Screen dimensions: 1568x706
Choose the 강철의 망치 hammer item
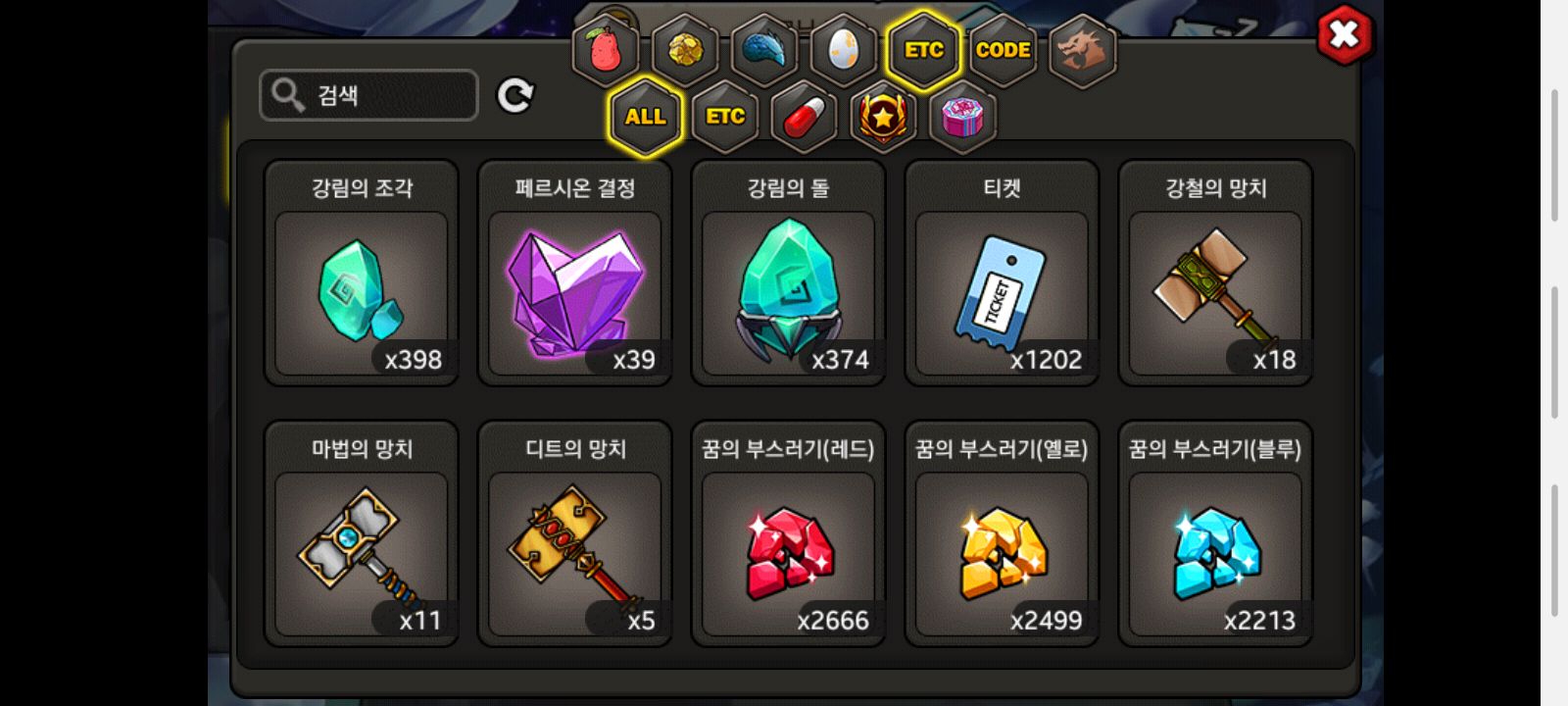1215,273
